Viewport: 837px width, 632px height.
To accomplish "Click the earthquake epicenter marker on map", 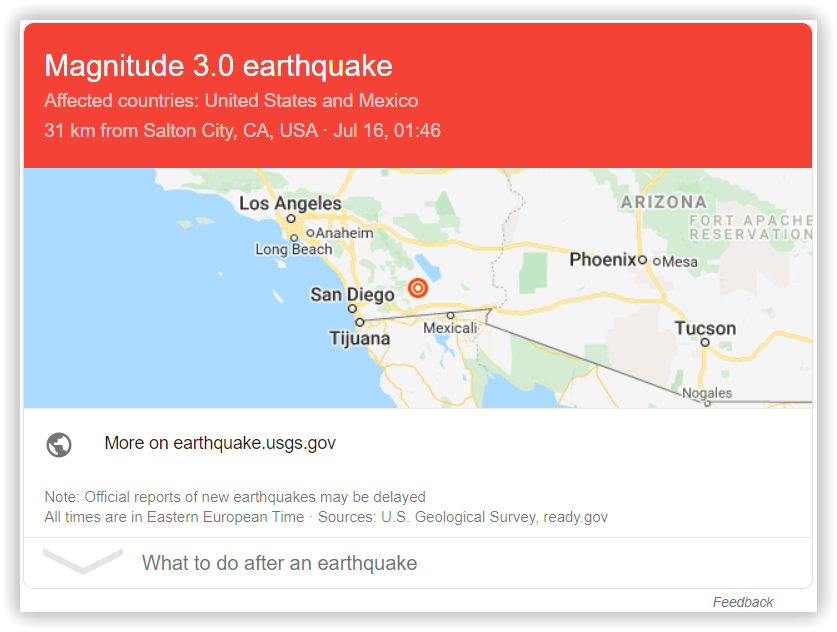I will coord(418,288).
